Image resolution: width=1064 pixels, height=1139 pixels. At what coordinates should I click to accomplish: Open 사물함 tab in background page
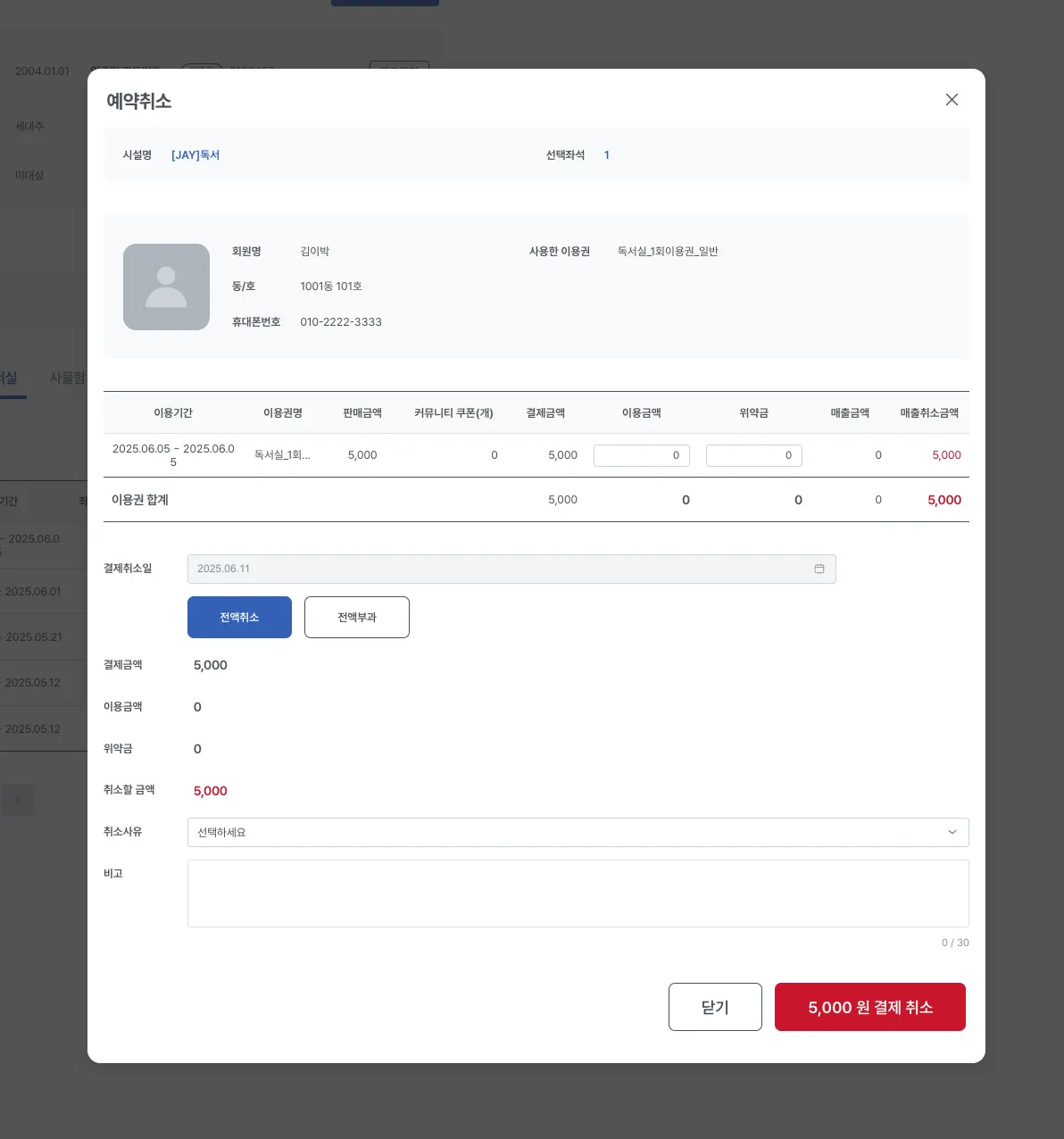coord(68,378)
